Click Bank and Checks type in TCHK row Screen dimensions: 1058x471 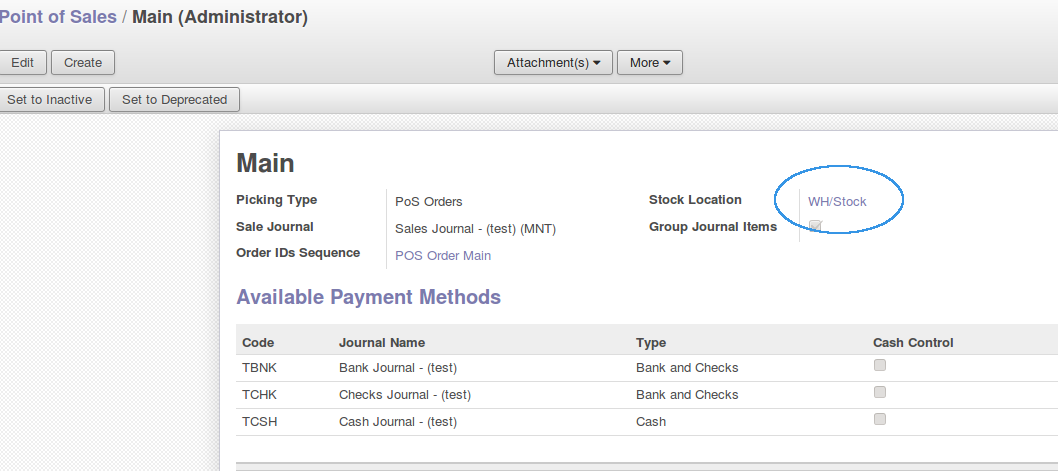687,395
